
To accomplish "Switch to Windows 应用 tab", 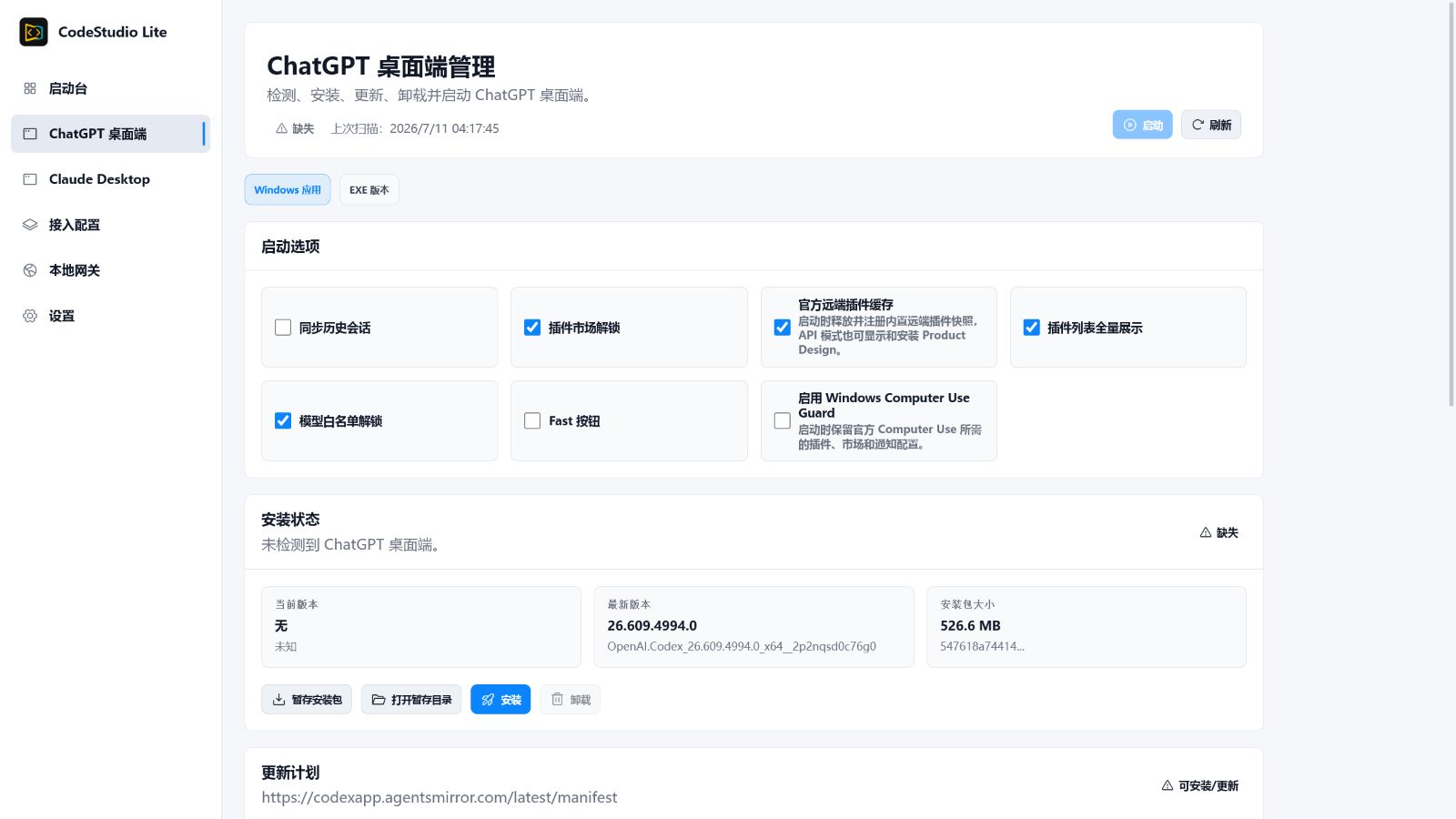I will click(288, 190).
